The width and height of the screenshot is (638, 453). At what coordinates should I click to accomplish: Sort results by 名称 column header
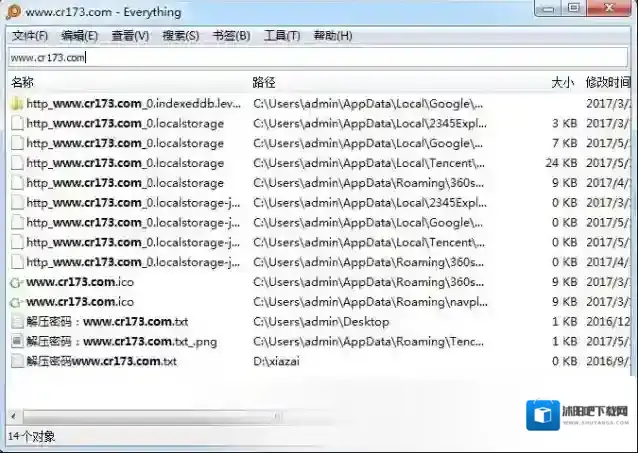click(x=22, y=83)
